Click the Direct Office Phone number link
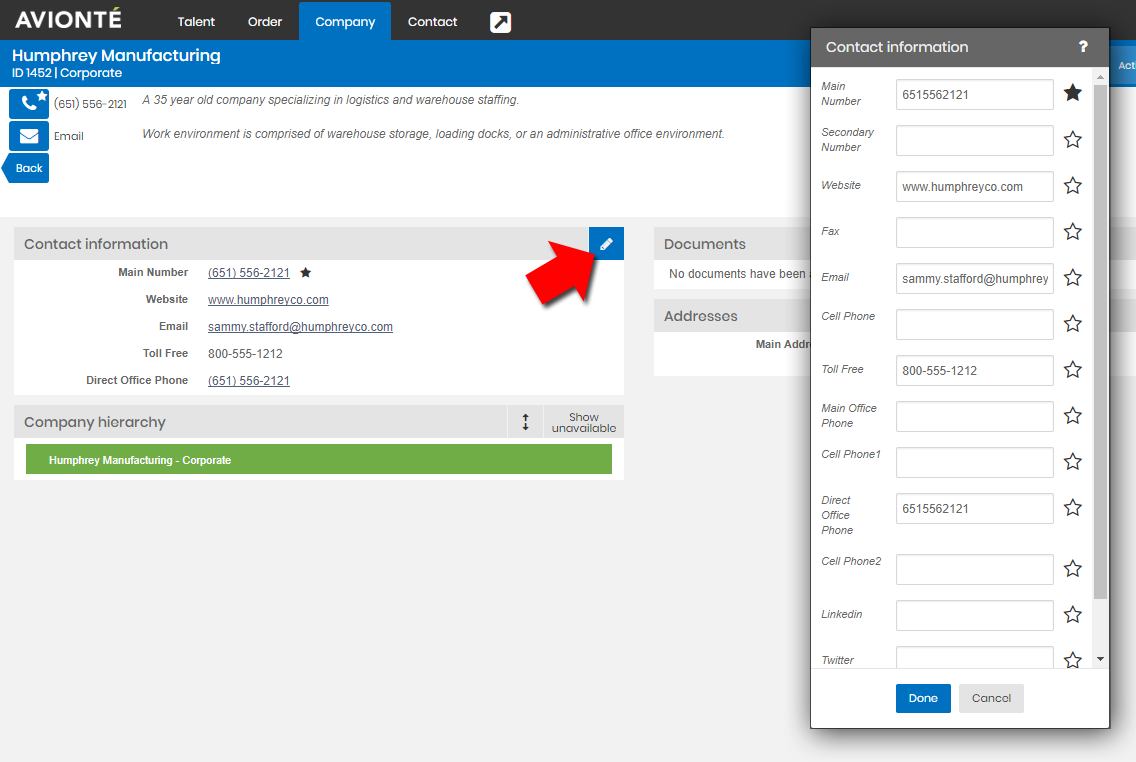Viewport: 1136px width, 762px height. [x=248, y=381]
